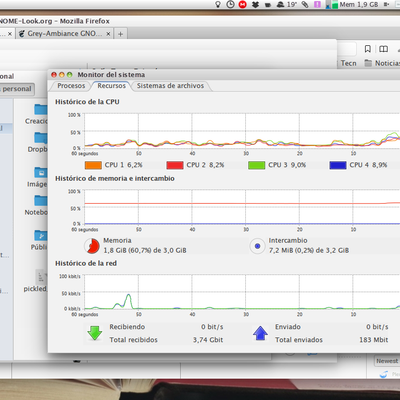Click the paperclip clipboard indicator
Viewport: 400px width, 400px height.
(x=305, y=4)
